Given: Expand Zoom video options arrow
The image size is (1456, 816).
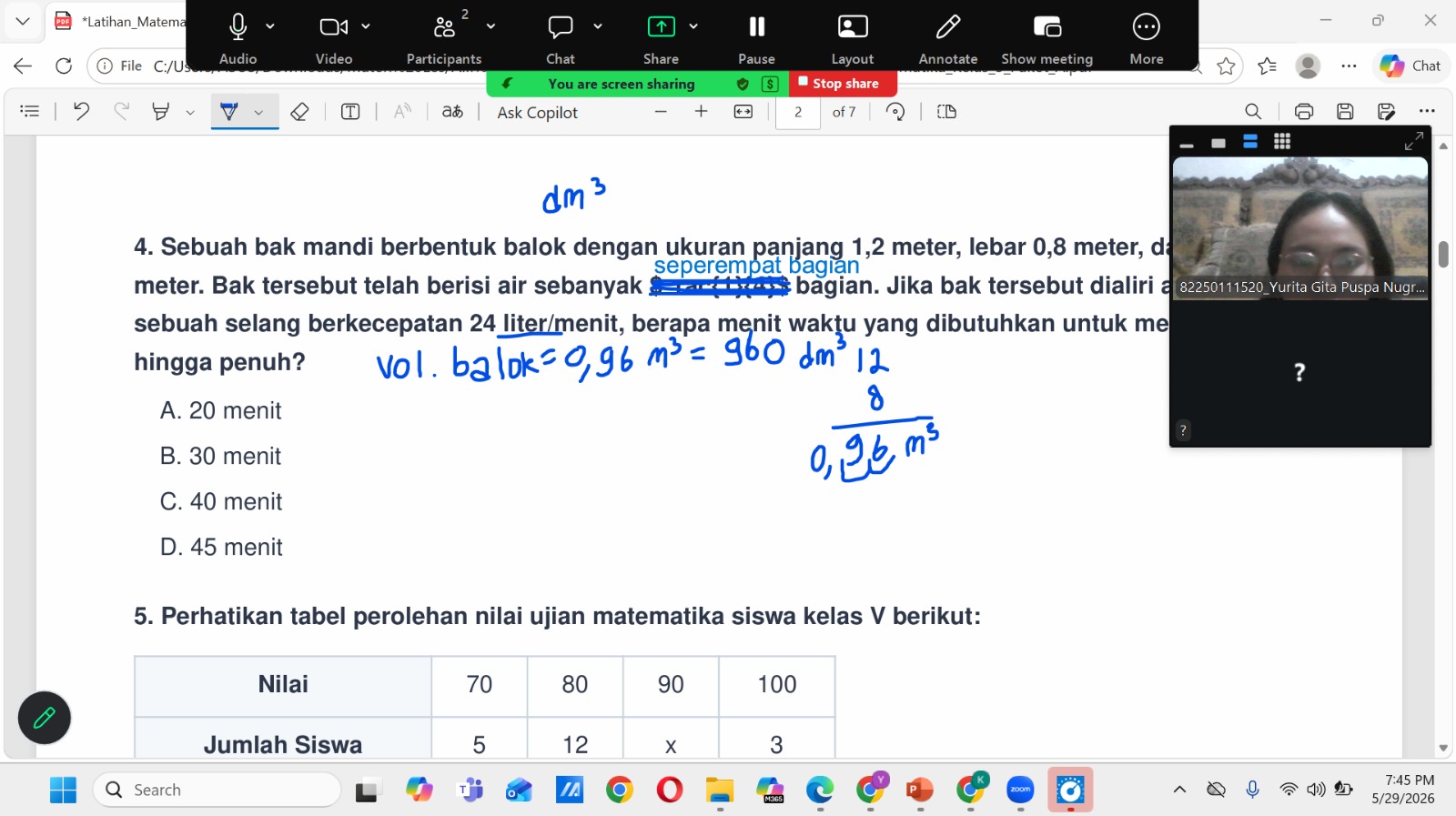Looking at the screenshot, I should pyautogui.click(x=366, y=26).
